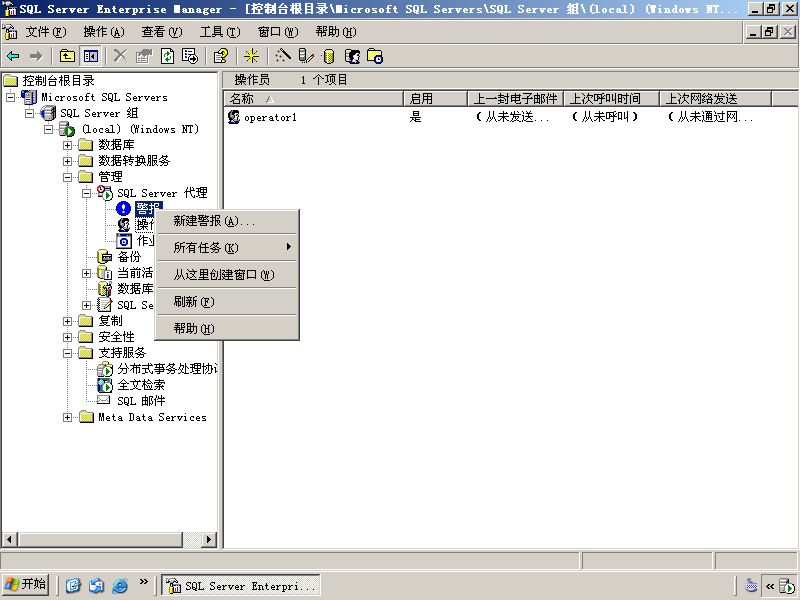This screenshot has width=800, height=600.
Task: Click the New yellow star toolbar icon
Action: tap(251, 56)
